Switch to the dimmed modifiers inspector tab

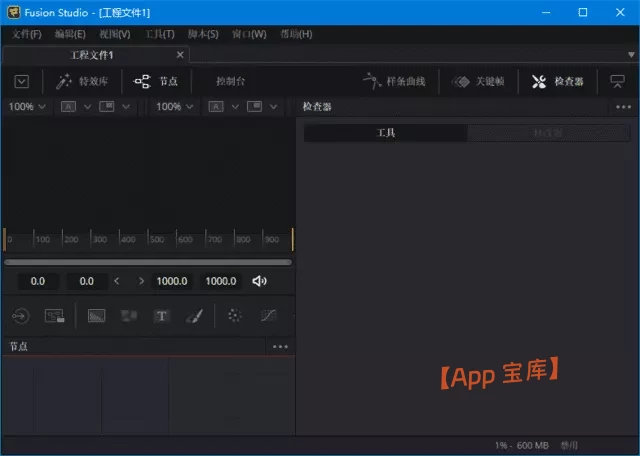[549, 133]
